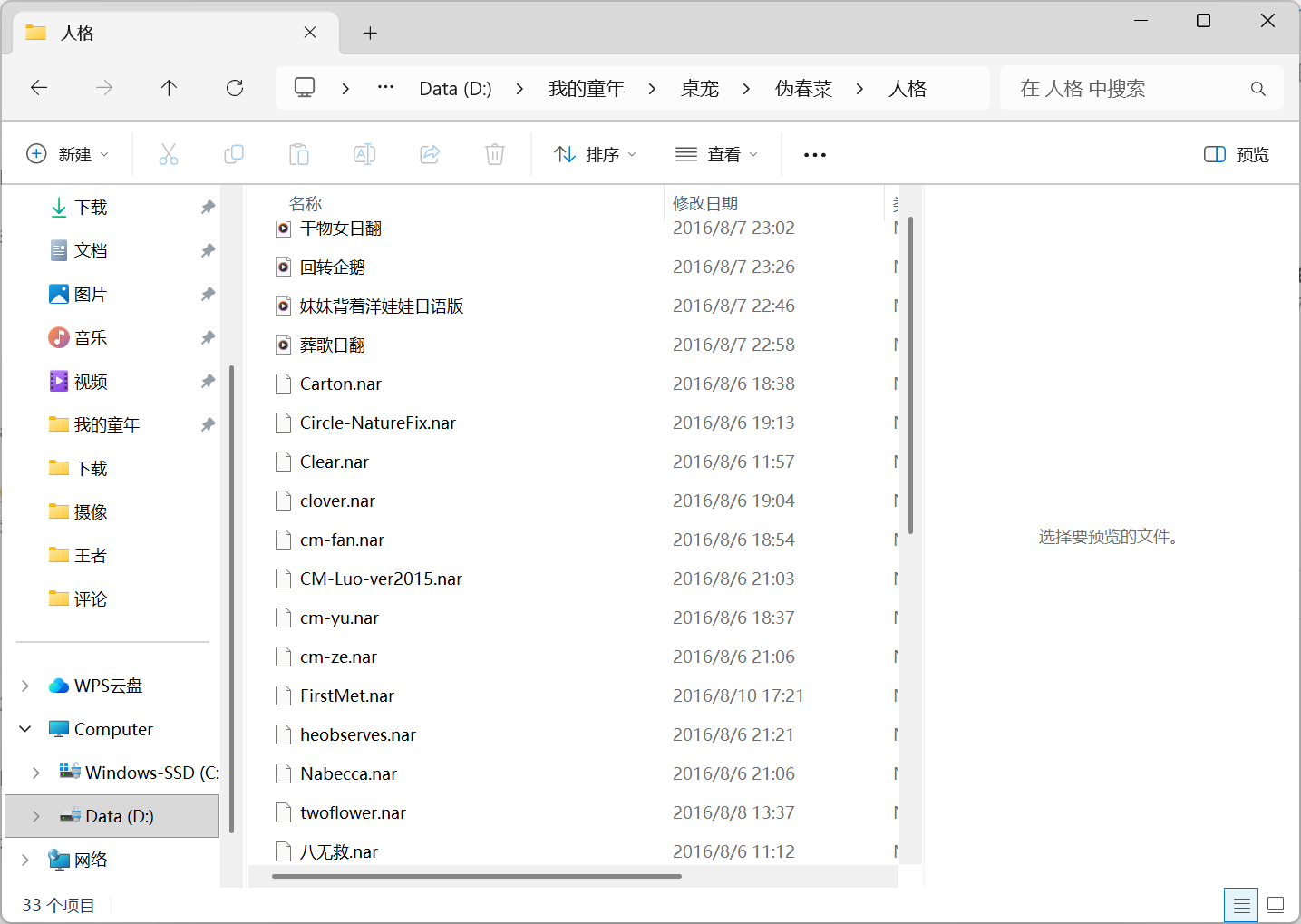Jump to 桌宠 in the address bar

pyautogui.click(x=699, y=89)
